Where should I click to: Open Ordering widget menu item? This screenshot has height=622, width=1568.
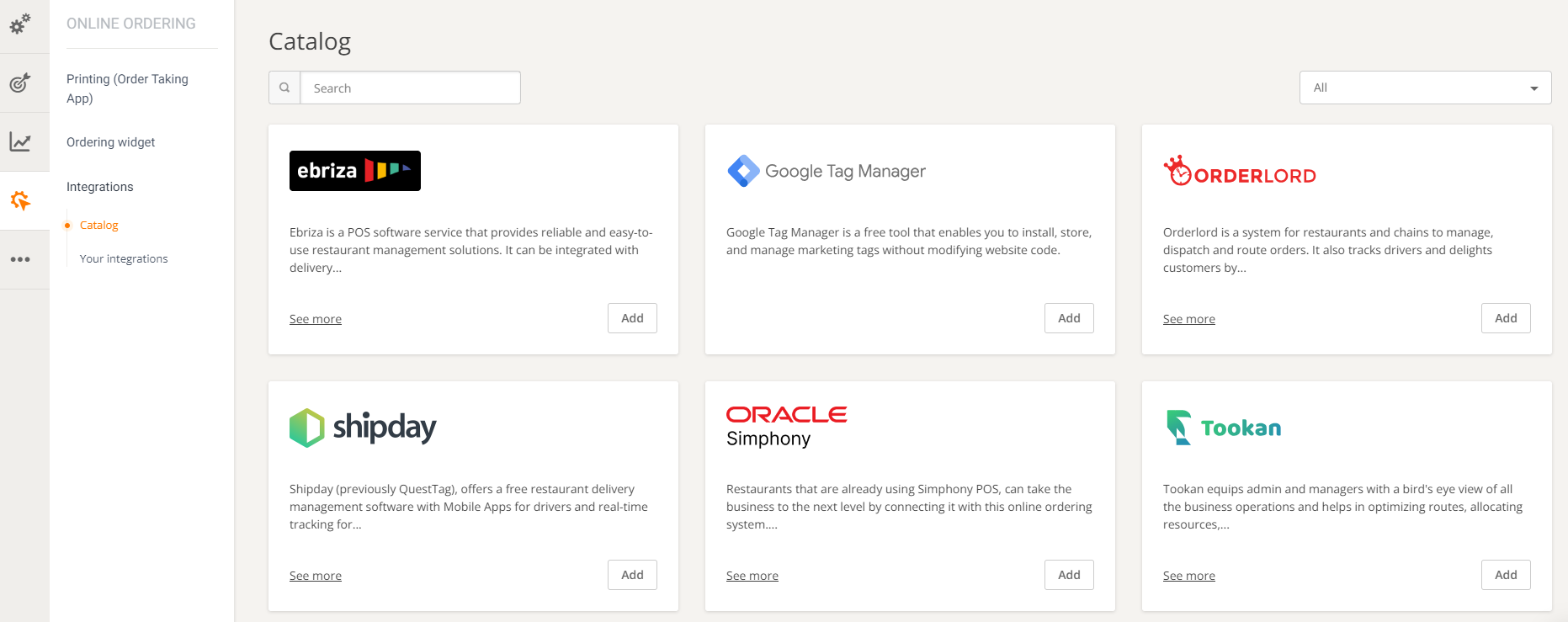pyautogui.click(x=111, y=142)
